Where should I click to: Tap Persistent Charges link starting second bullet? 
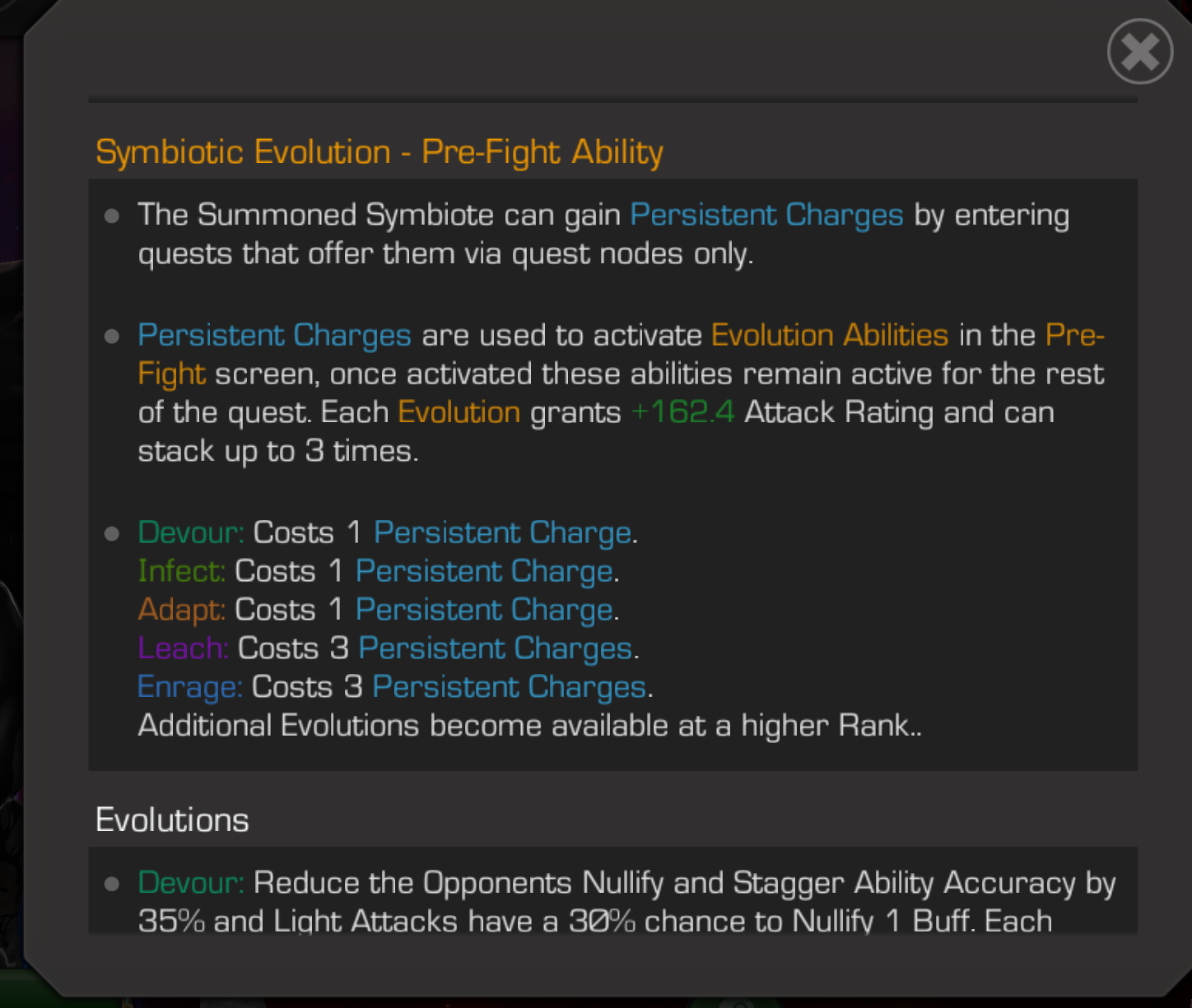click(x=274, y=335)
